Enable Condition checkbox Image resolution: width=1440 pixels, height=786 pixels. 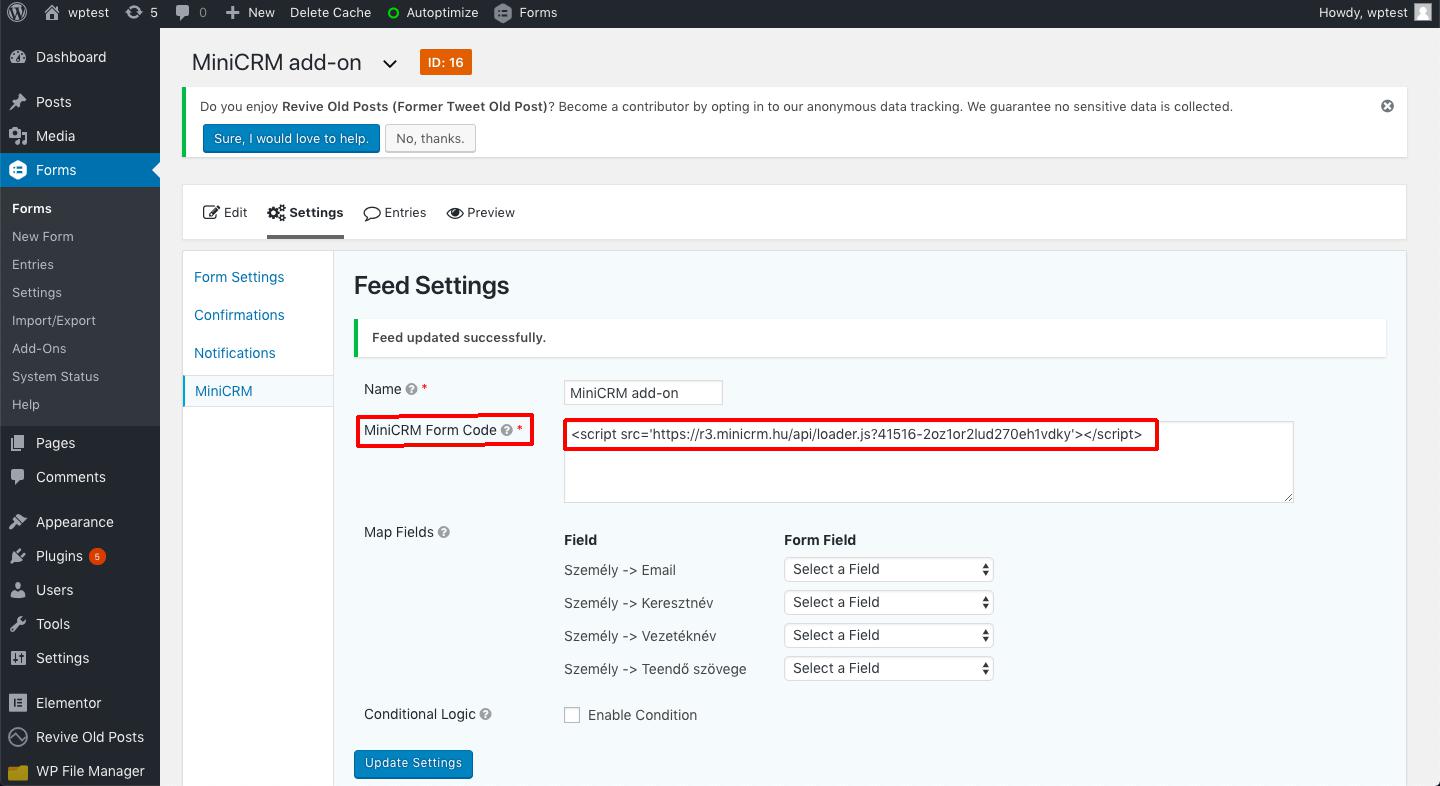[572, 715]
